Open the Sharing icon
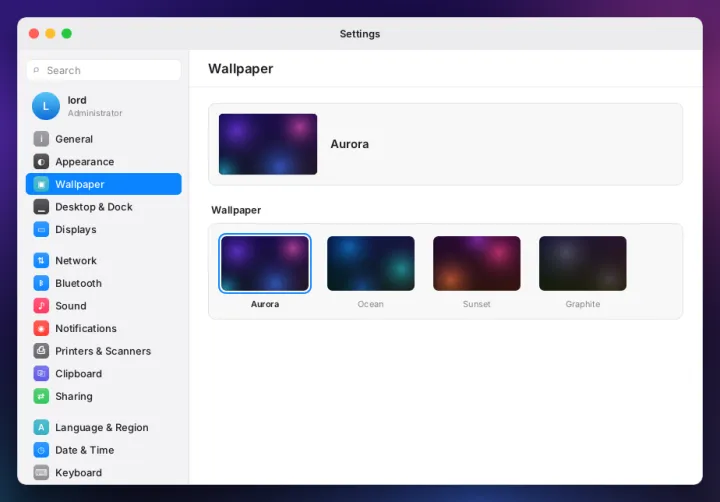The width and height of the screenshot is (720, 502). point(41,396)
